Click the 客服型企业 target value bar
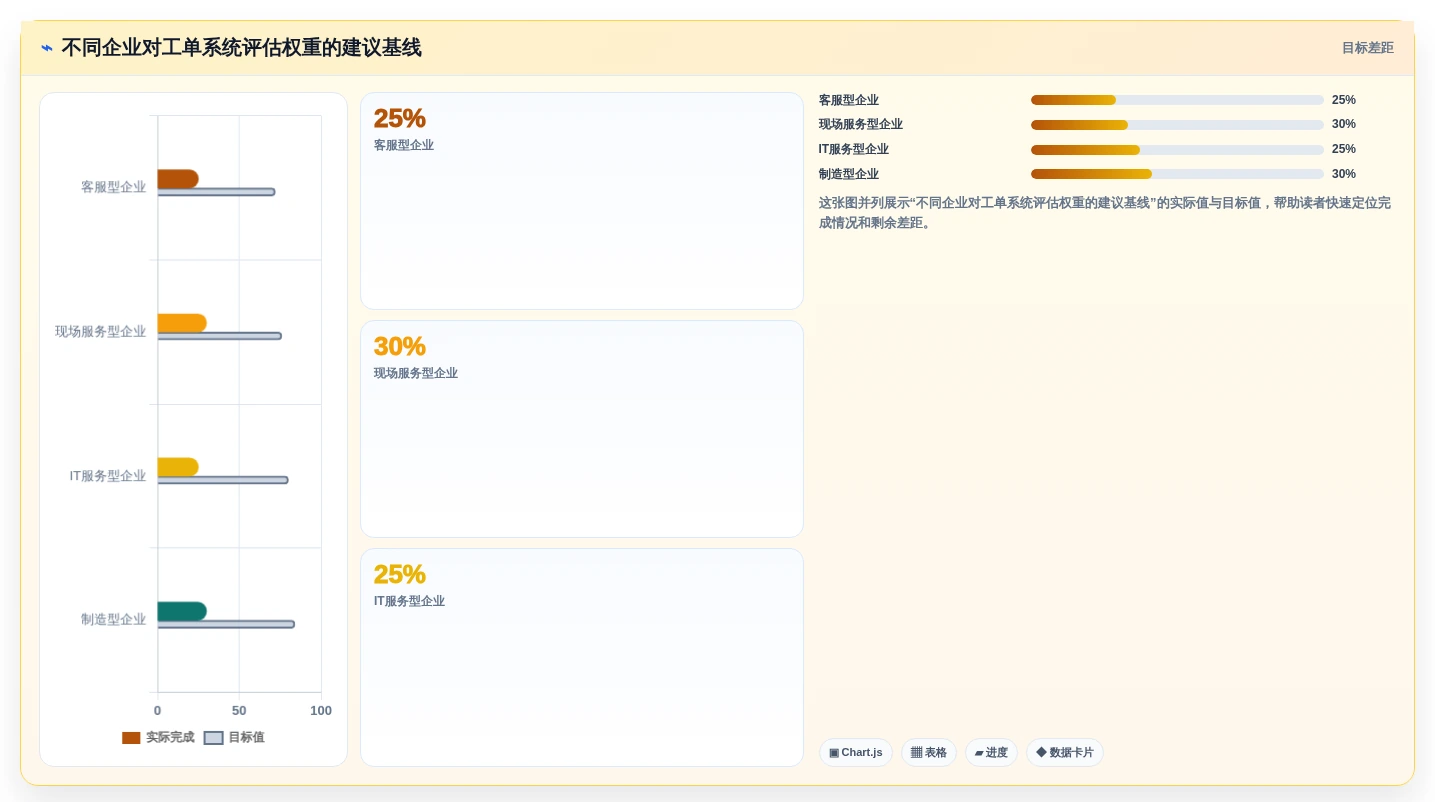 tap(216, 192)
